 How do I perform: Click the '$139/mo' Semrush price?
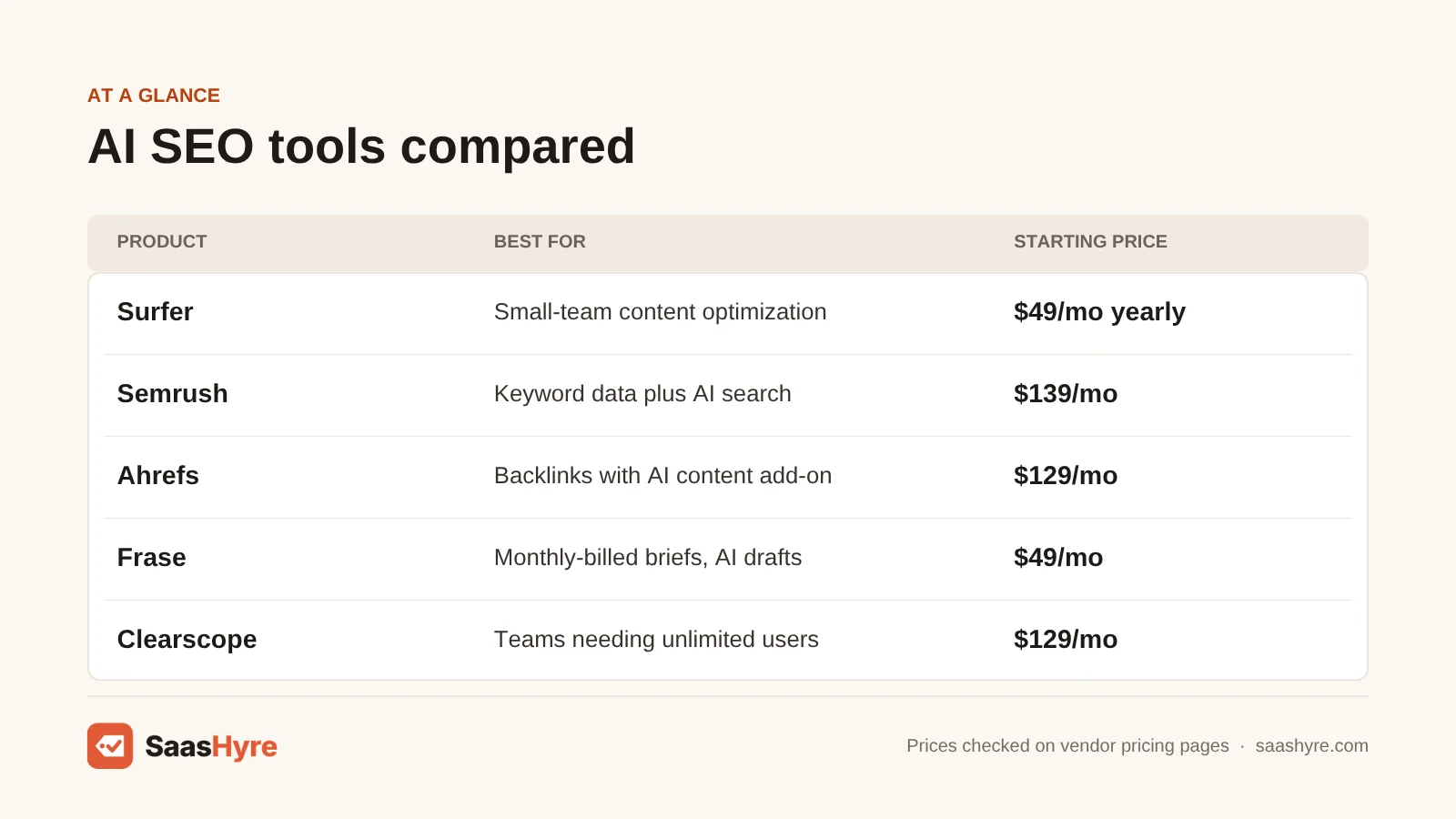[x=1066, y=394]
